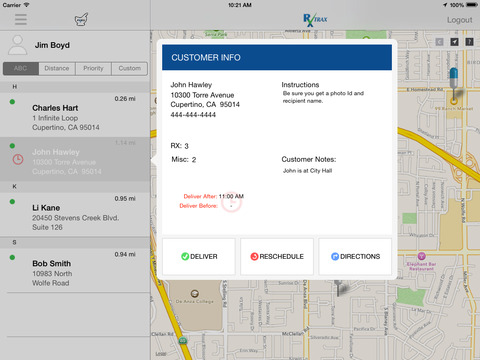Tap the red clock icon on John Hawley
The height and width of the screenshot is (360, 480).
pyautogui.click(x=18, y=159)
